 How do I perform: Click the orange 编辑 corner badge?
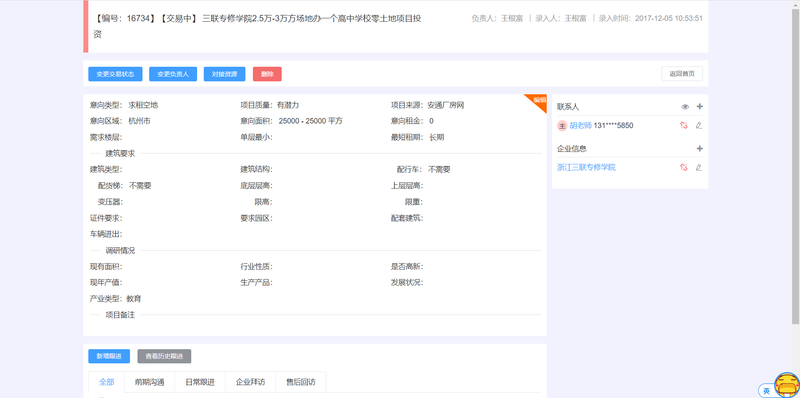tap(539, 101)
